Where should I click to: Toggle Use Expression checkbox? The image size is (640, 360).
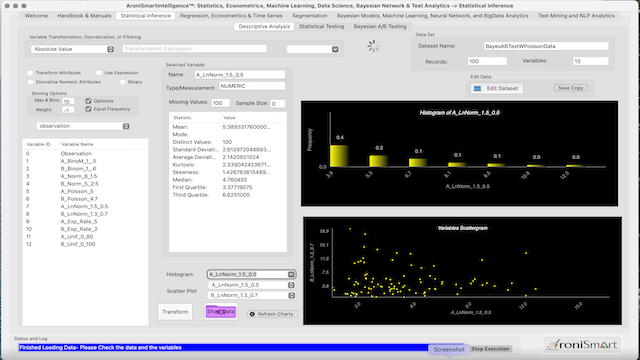click(x=99, y=73)
